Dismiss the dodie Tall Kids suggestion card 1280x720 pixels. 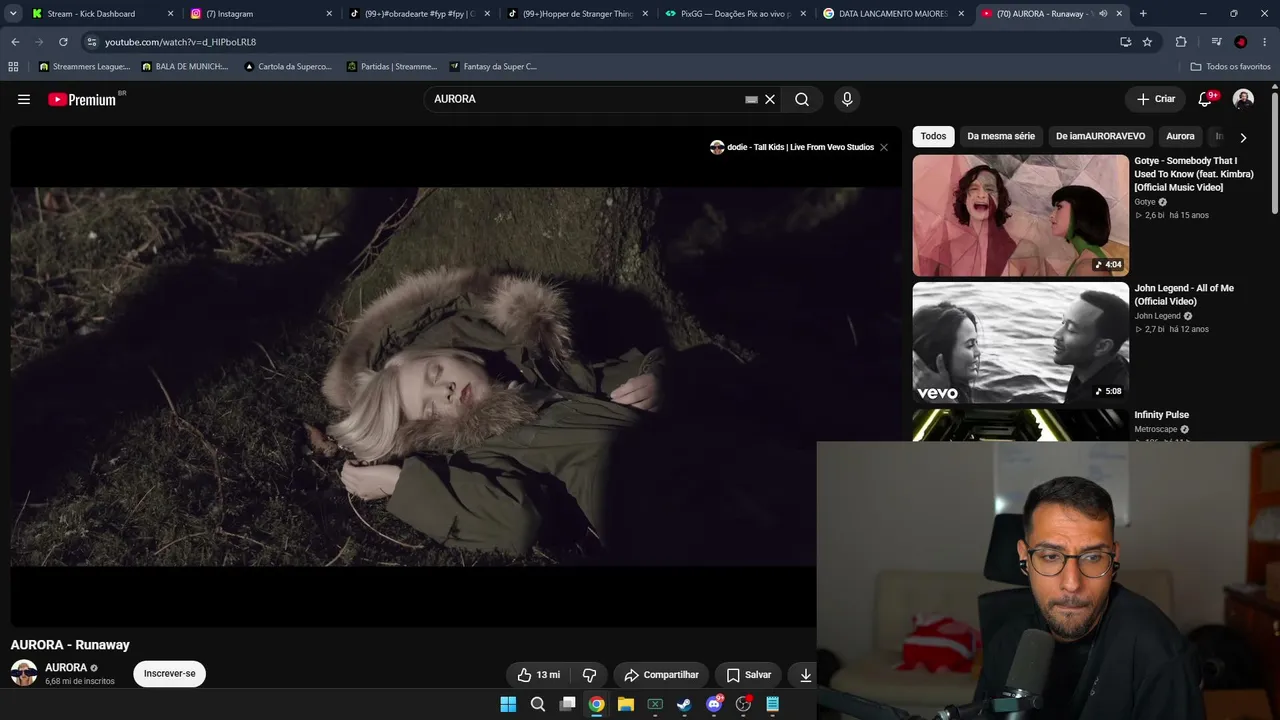(x=884, y=147)
